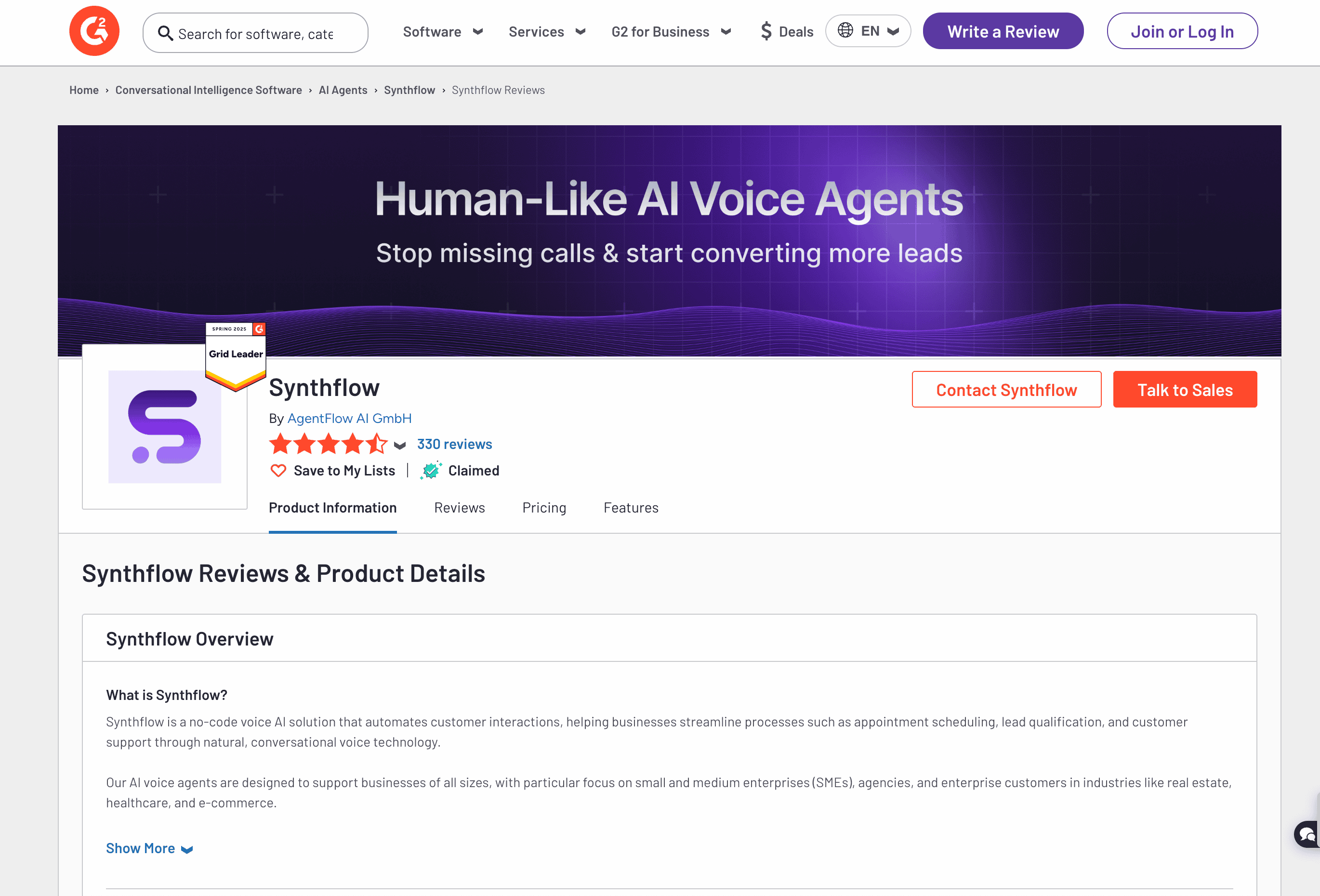Open AgentFlow AI GmbH vendor link
The width and height of the screenshot is (1320, 896).
click(x=349, y=419)
